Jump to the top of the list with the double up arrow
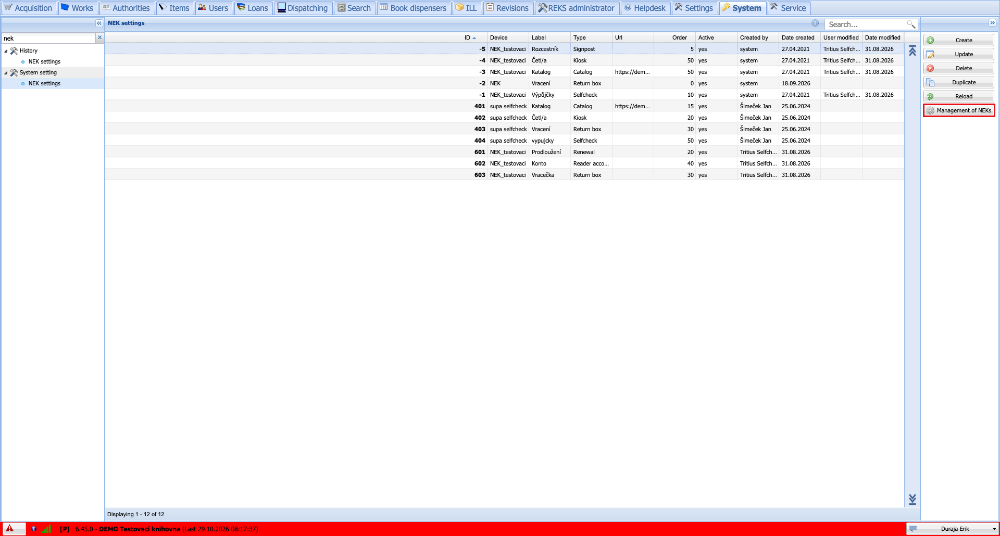Screen dimensions: 1000x536 pyautogui.click(x=912, y=51)
